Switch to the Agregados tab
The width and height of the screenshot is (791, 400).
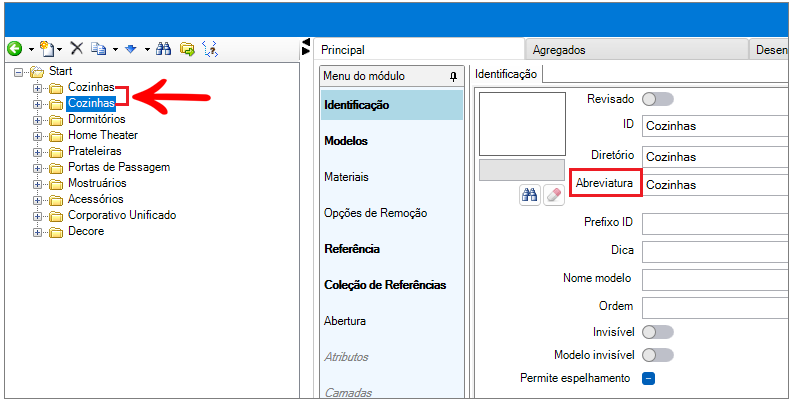pos(636,50)
